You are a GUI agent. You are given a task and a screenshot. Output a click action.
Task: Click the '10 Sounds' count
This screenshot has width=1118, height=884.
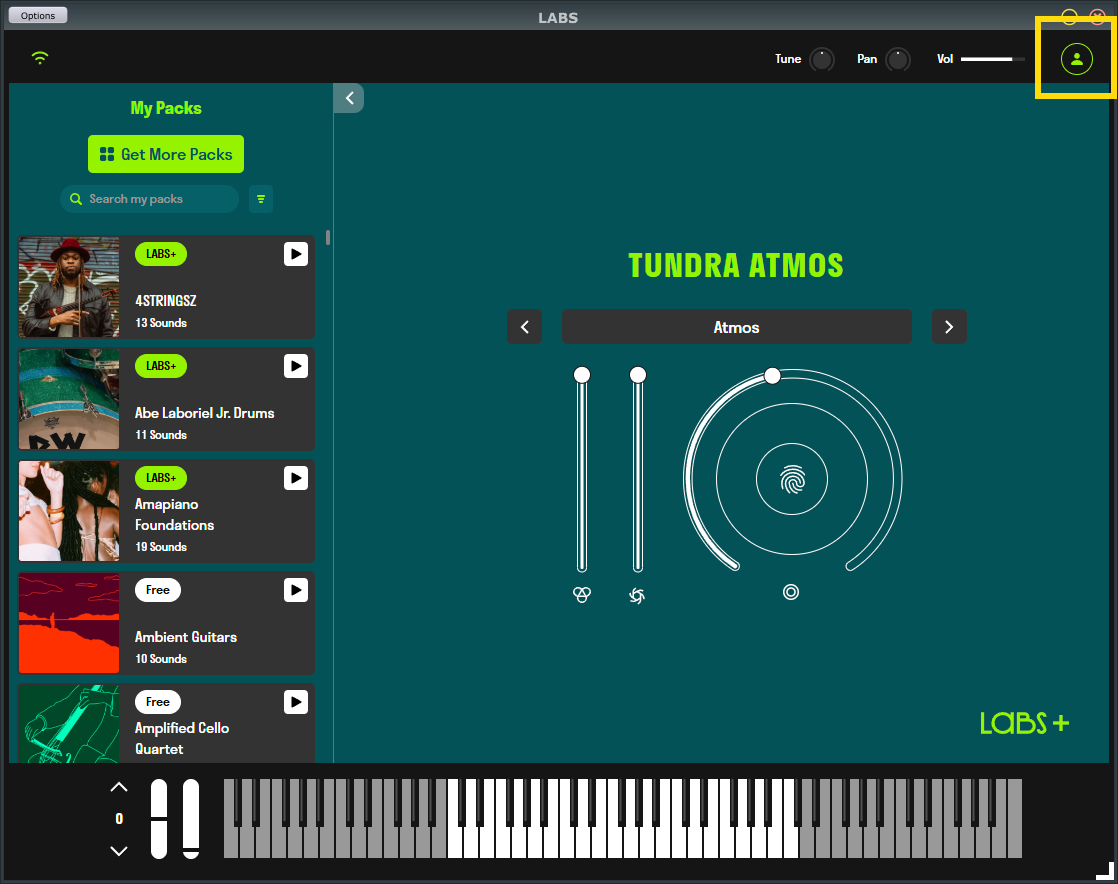[161, 659]
